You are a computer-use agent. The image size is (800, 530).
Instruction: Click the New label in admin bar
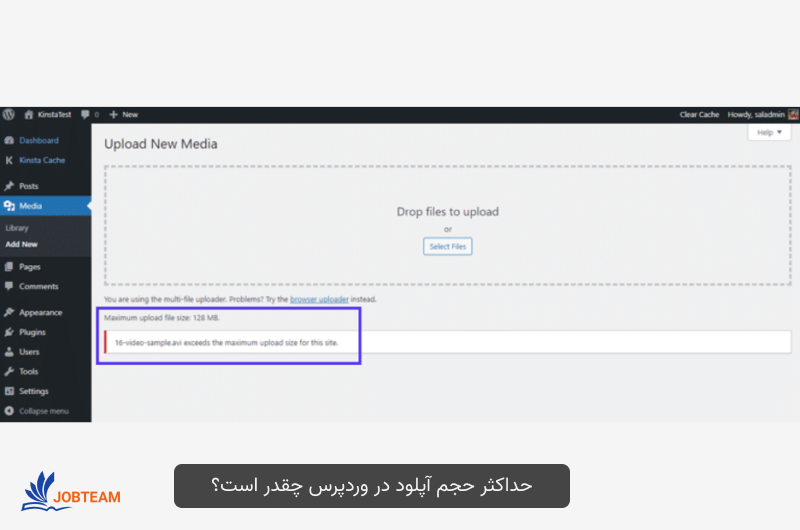[x=130, y=114]
